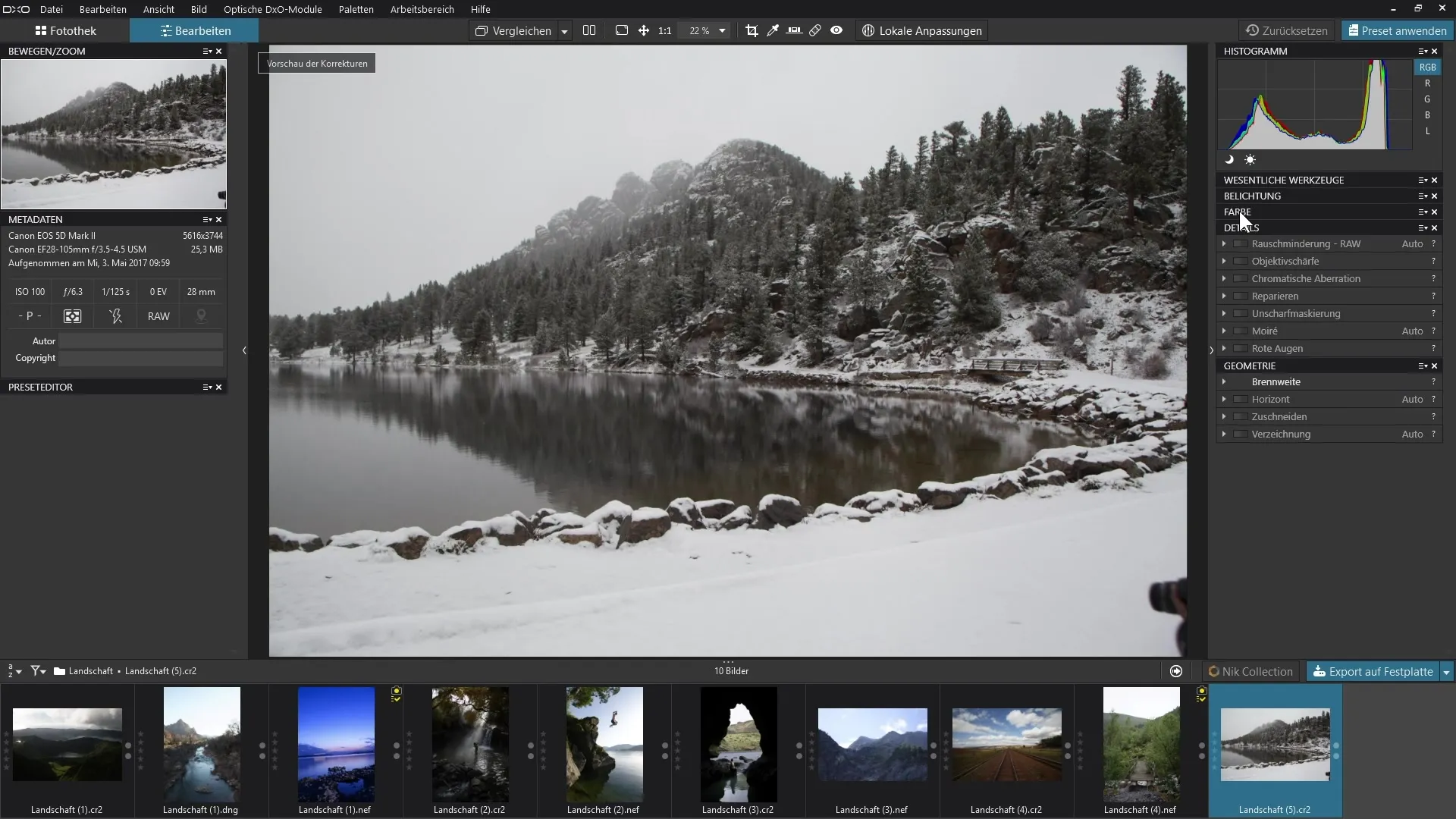
Task: Open the Paletten menu
Action: (x=356, y=9)
